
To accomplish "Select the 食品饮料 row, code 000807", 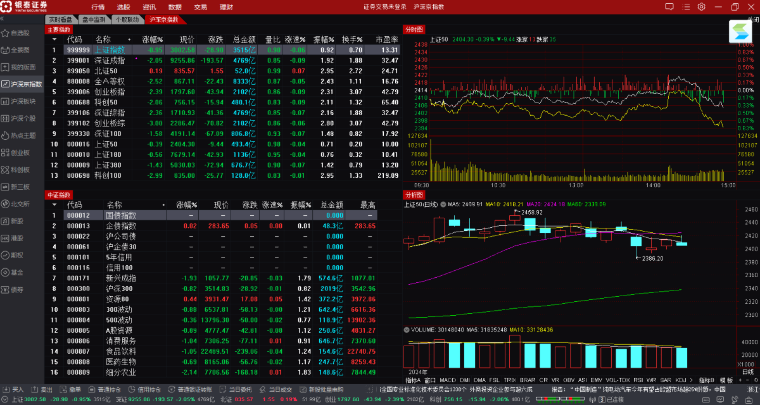I will (x=211, y=351).
